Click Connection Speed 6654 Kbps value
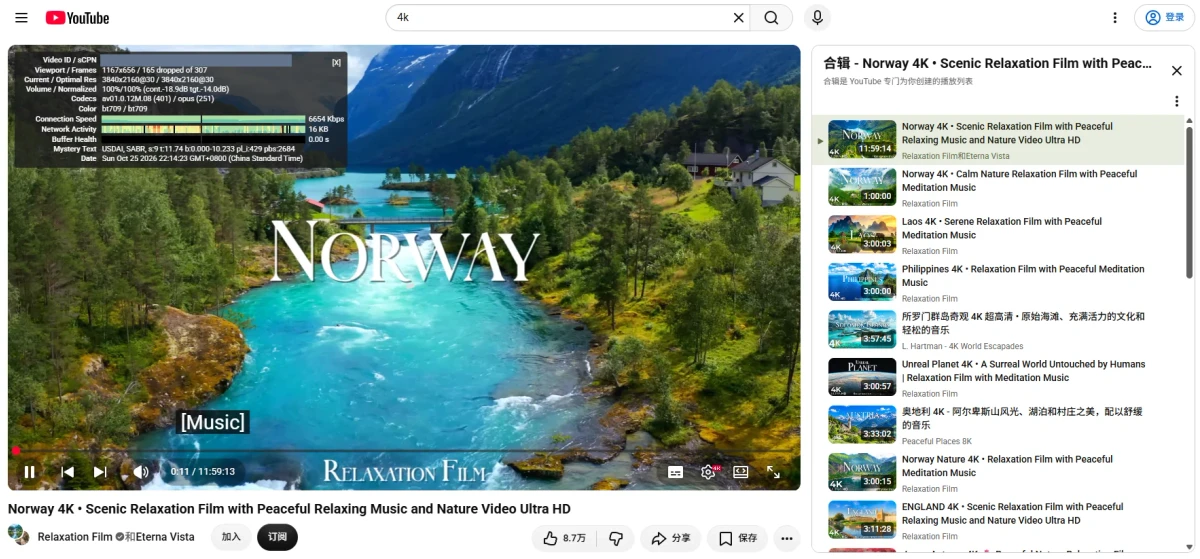This screenshot has width=1200, height=559. click(326, 119)
